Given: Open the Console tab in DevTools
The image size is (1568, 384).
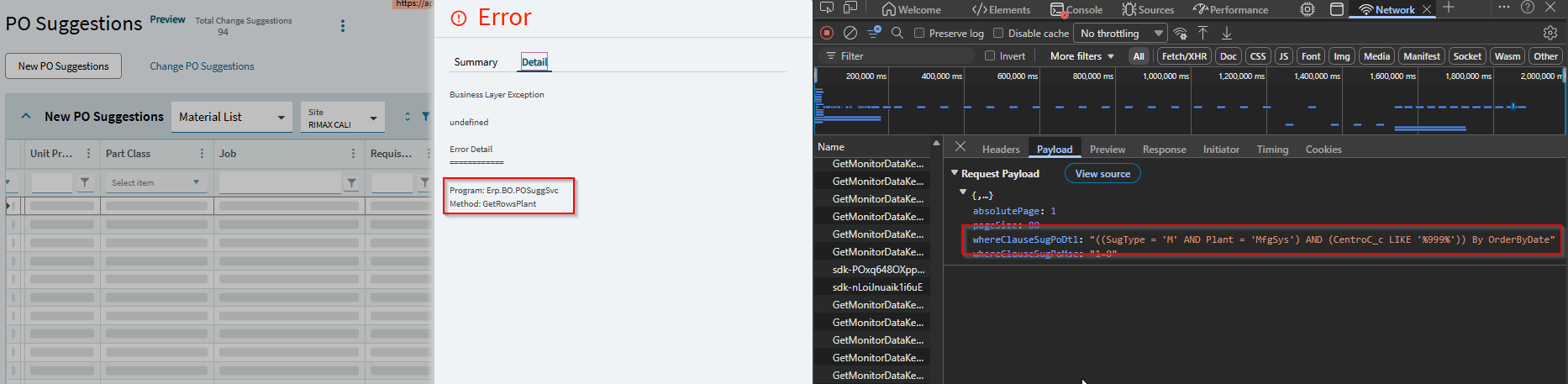Looking at the screenshot, I should tap(1076, 9).
